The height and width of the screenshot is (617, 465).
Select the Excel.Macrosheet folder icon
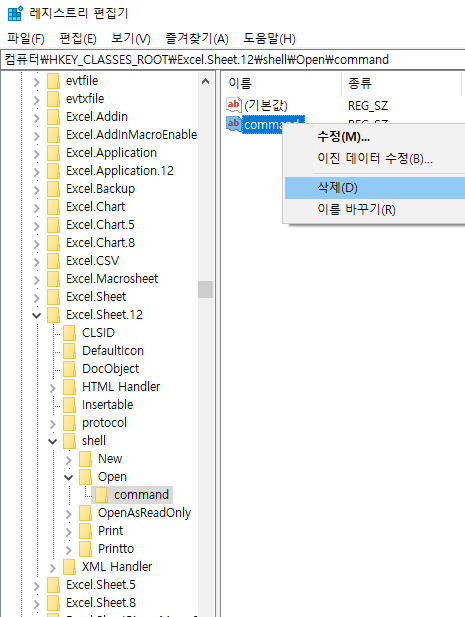(x=53, y=279)
